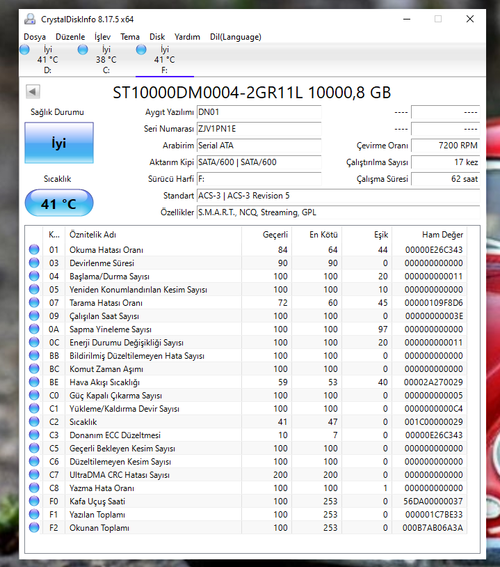
Task: Switch to drive C: disk tab
Action: (x=106, y=60)
